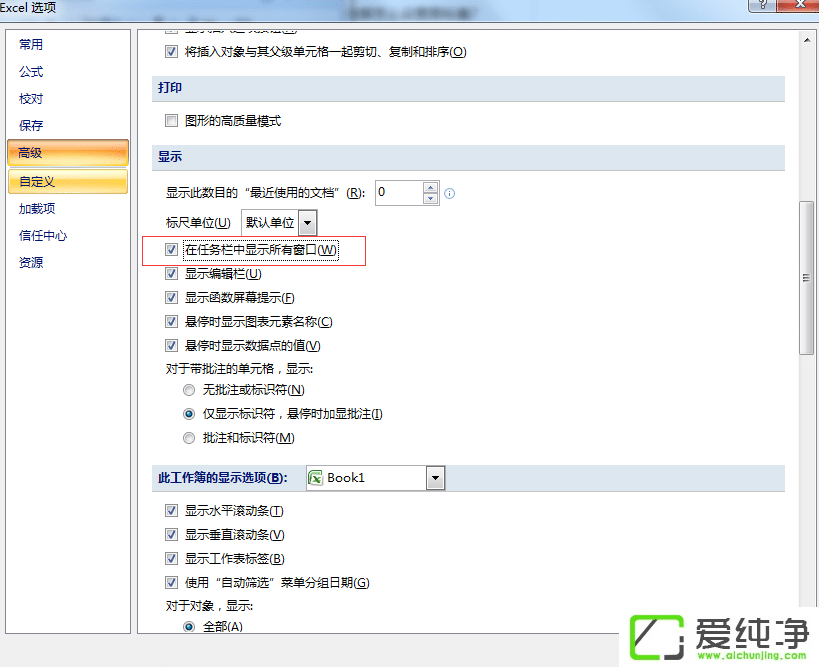Select 批注和标识符 radio button
This screenshot has width=819, height=667.
pyautogui.click(x=189, y=438)
